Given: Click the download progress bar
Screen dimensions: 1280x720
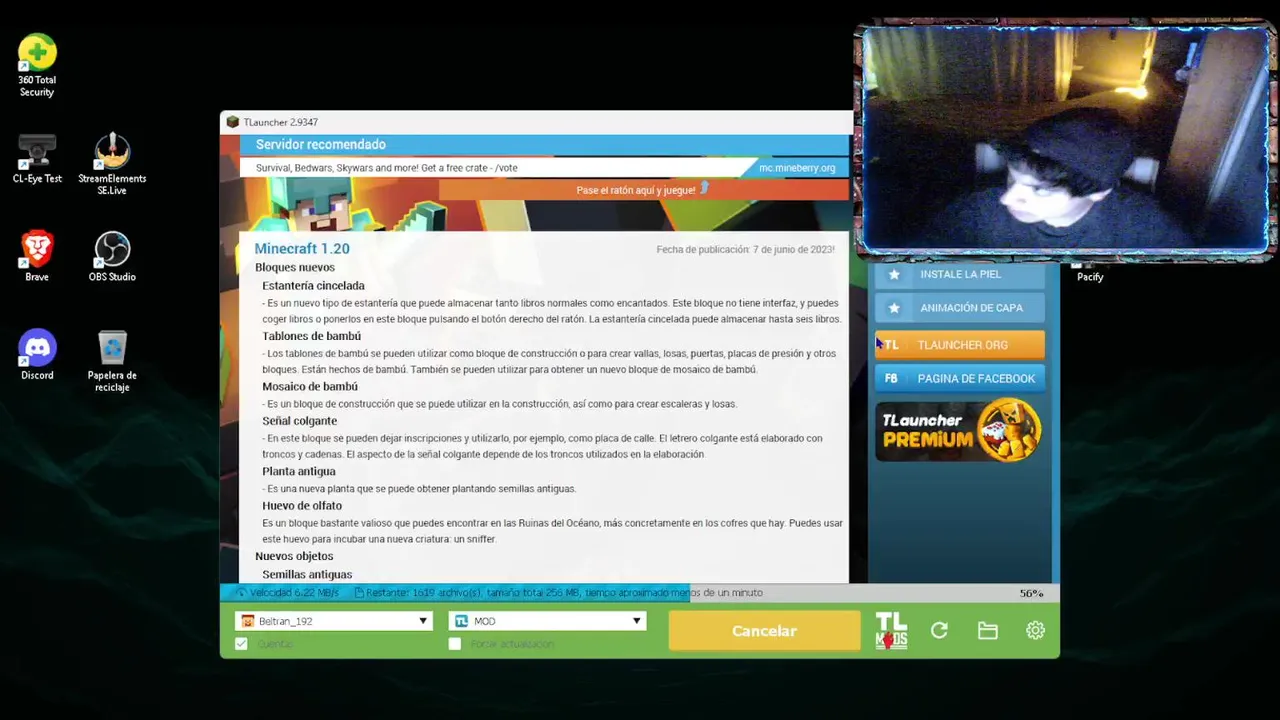Looking at the screenshot, I should [640, 593].
